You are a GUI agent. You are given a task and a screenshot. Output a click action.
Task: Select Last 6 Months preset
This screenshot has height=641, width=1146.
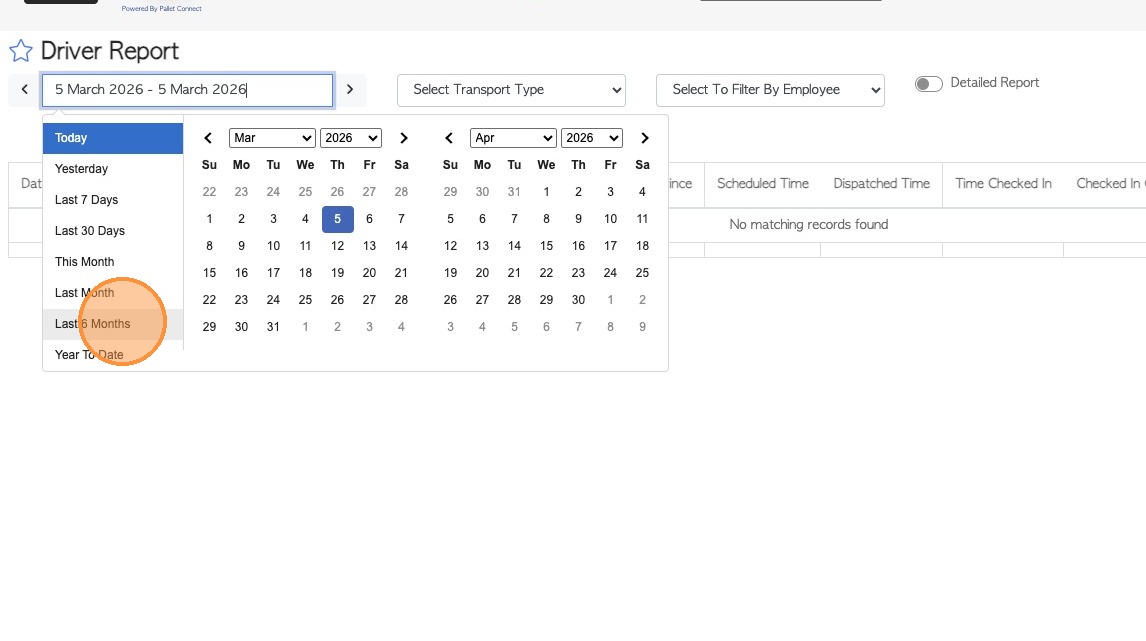click(x=113, y=324)
